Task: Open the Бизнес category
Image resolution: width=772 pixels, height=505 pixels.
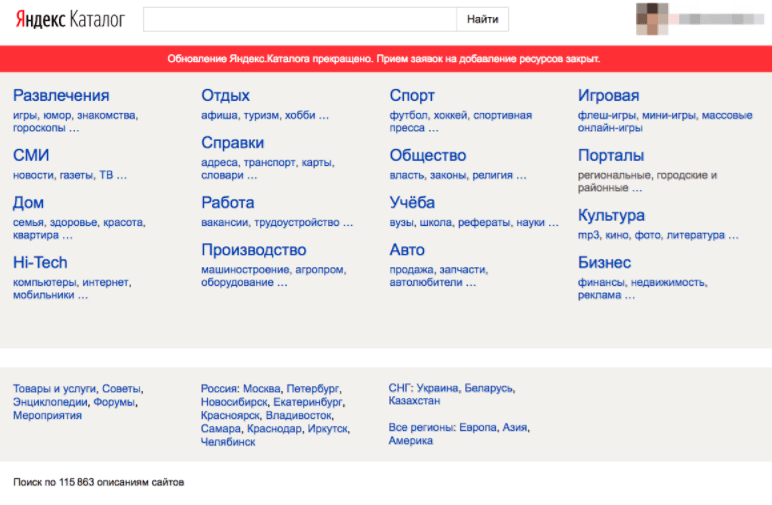Action: [605, 262]
